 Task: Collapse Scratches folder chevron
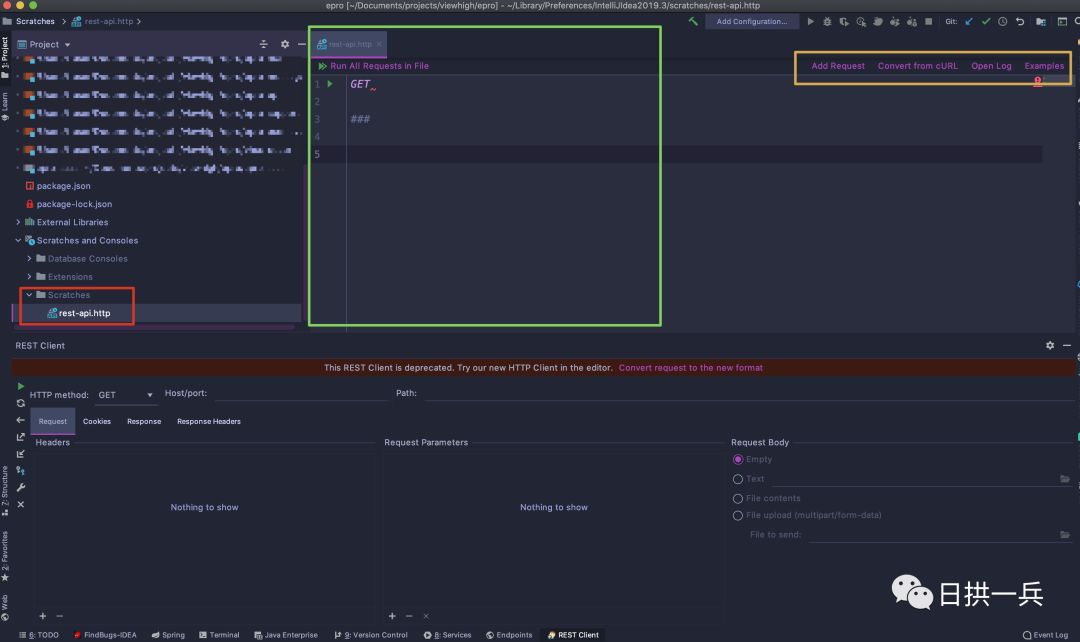click(29, 295)
